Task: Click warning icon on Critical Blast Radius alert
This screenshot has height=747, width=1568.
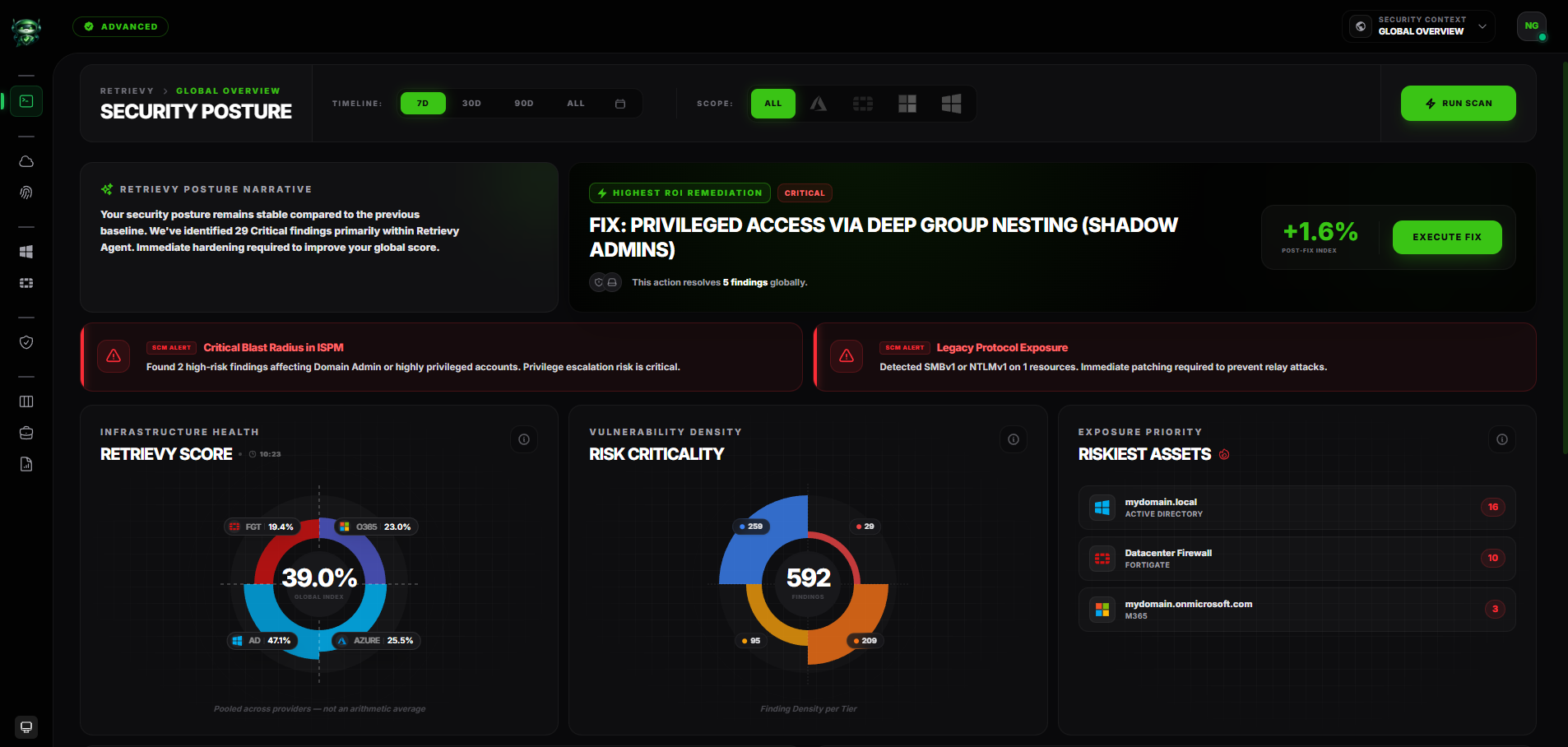Action: coord(114,356)
